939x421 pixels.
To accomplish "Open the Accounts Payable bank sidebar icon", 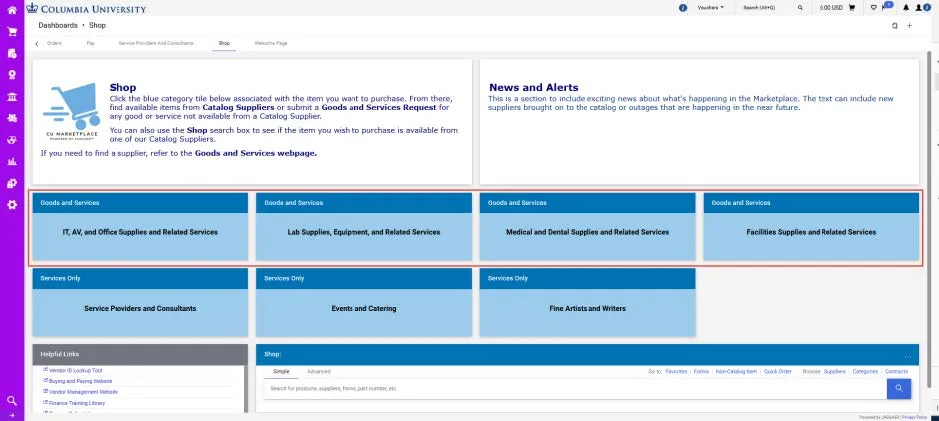I will click(11, 96).
